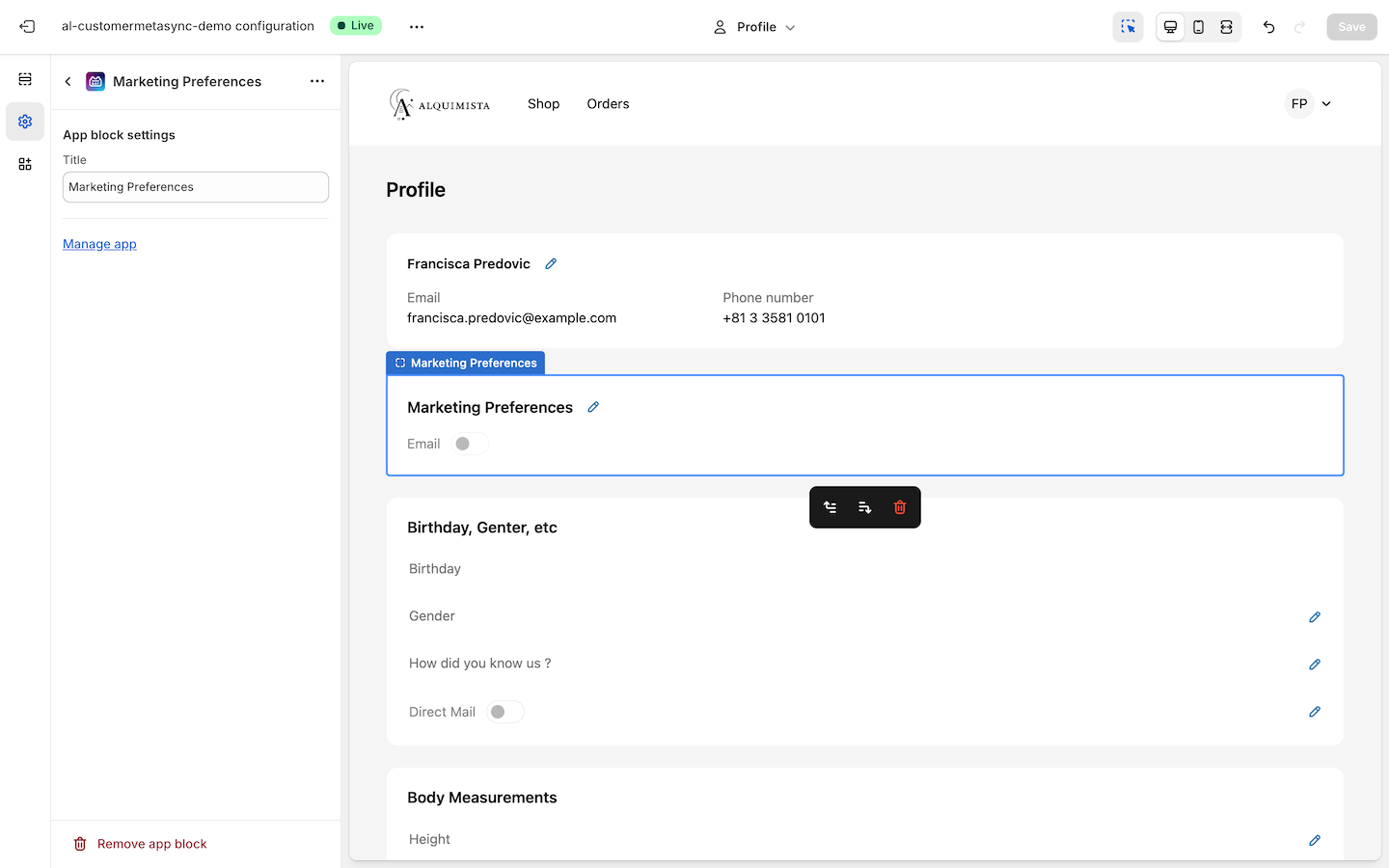Open Marketing Preferences panel more options
Viewport: 1389px width, 868px height.
pos(317,81)
